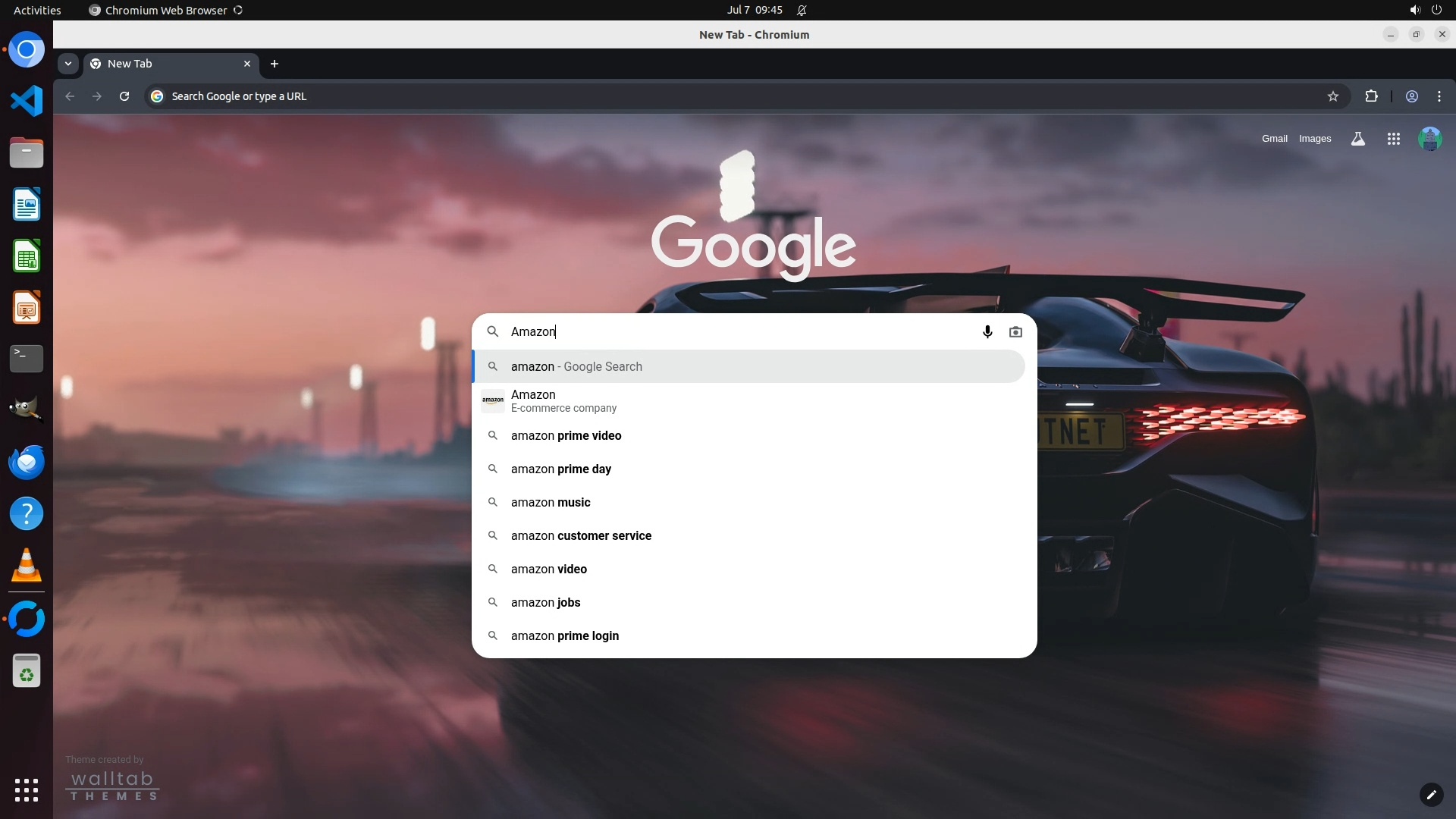Expand the tab search dropdown arrow
The width and height of the screenshot is (1456, 819).
point(68,64)
